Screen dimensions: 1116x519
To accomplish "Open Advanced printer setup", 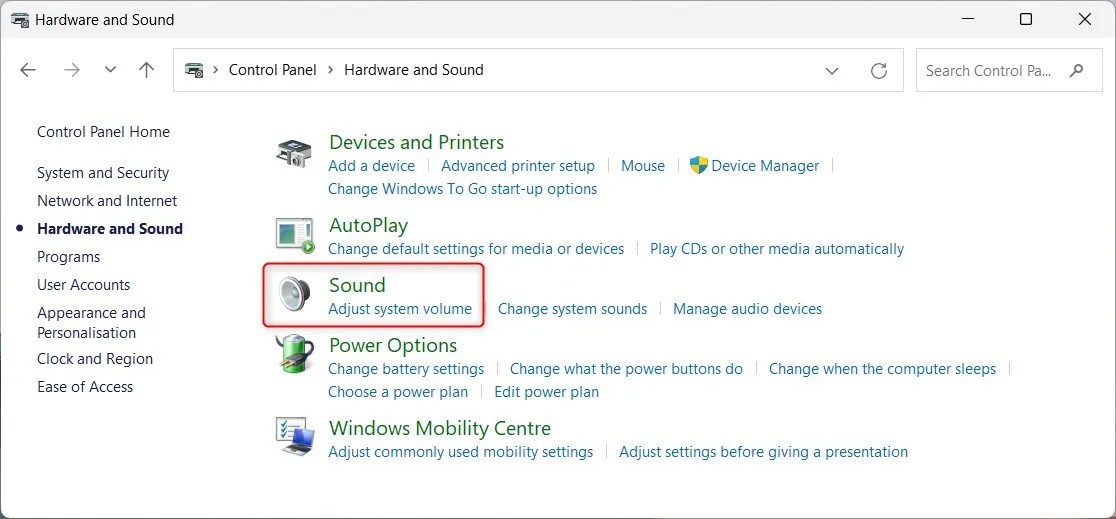I will point(518,166).
